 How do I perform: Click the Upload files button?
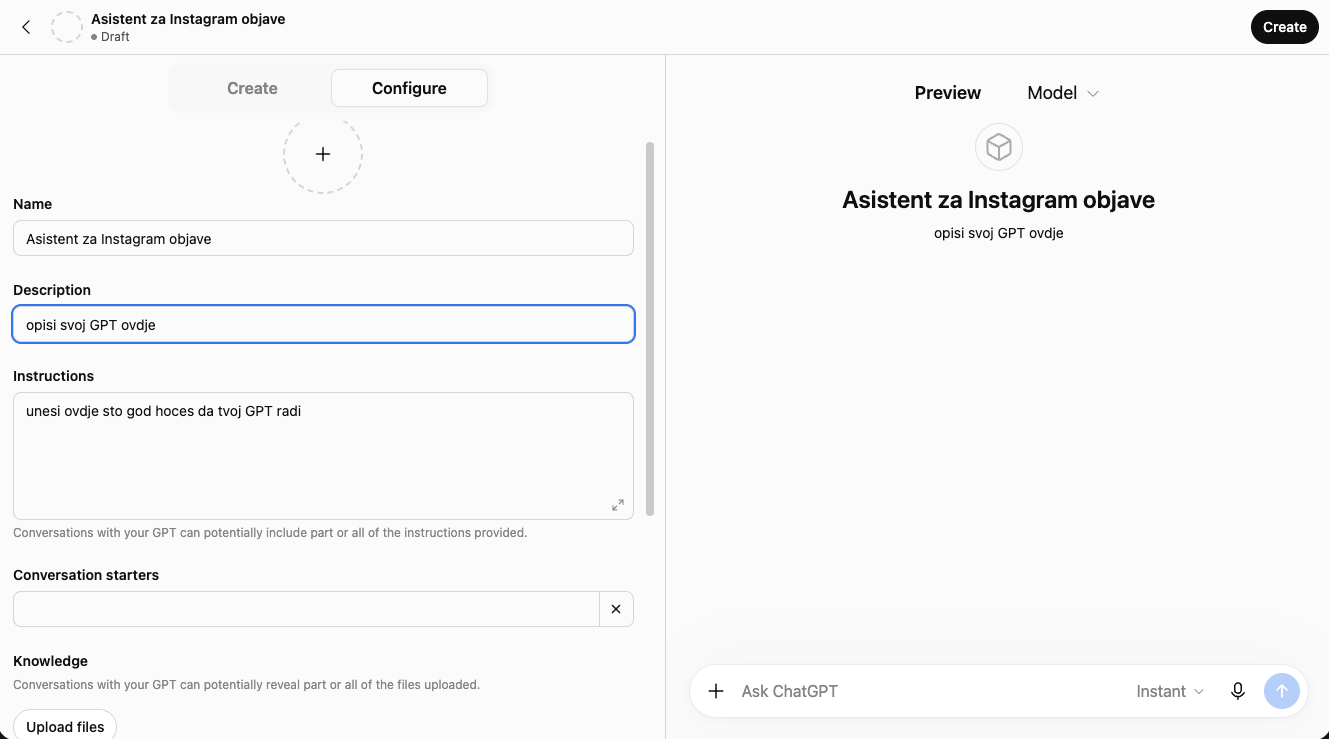click(65, 726)
